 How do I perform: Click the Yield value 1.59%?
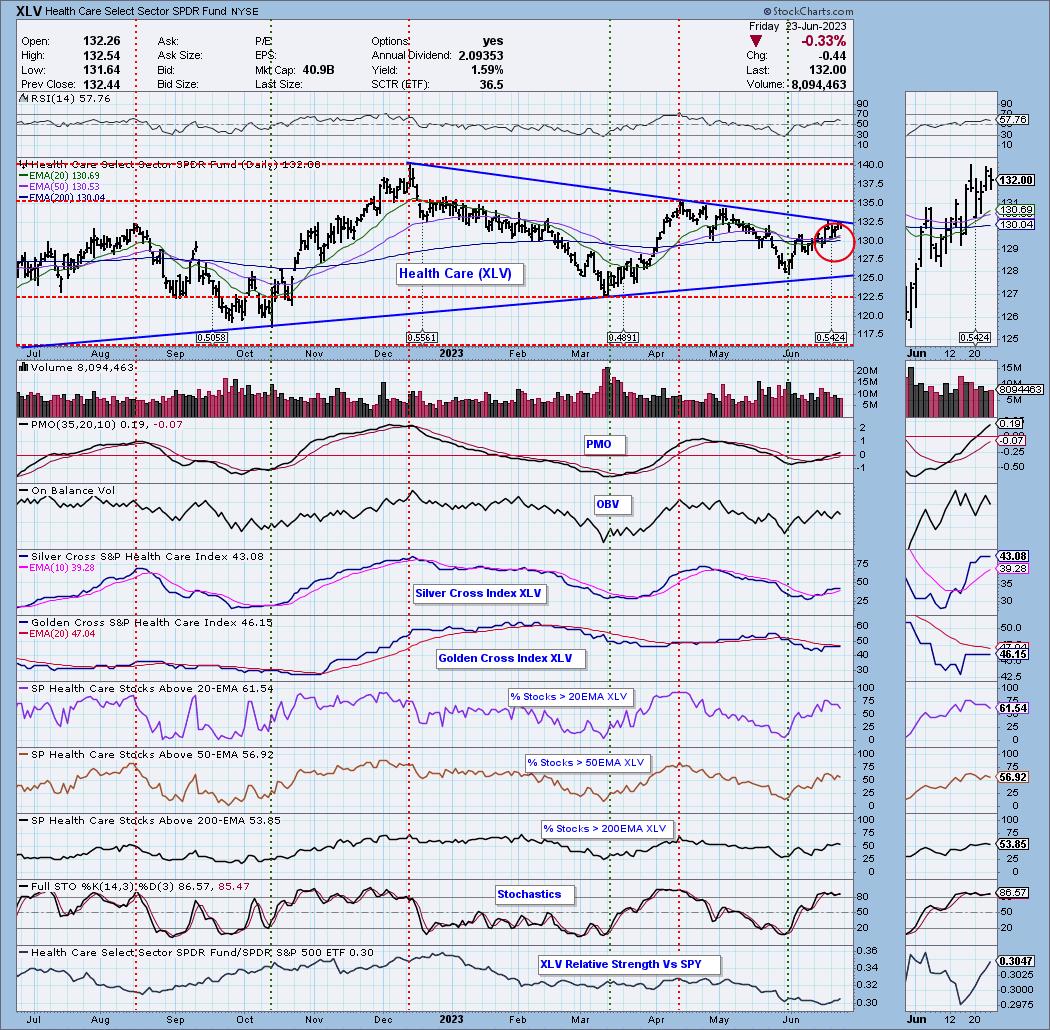(487, 70)
